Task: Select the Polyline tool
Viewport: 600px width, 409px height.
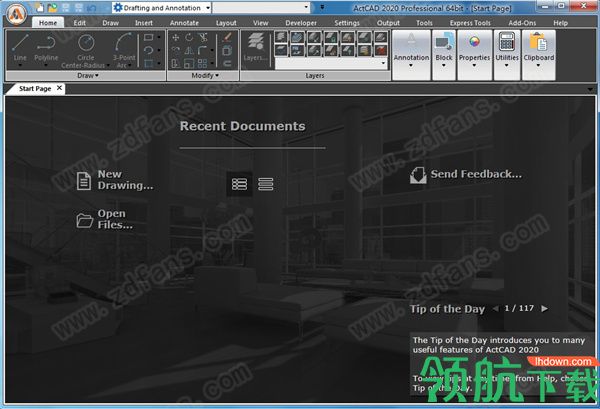Action: coord(46,48)
